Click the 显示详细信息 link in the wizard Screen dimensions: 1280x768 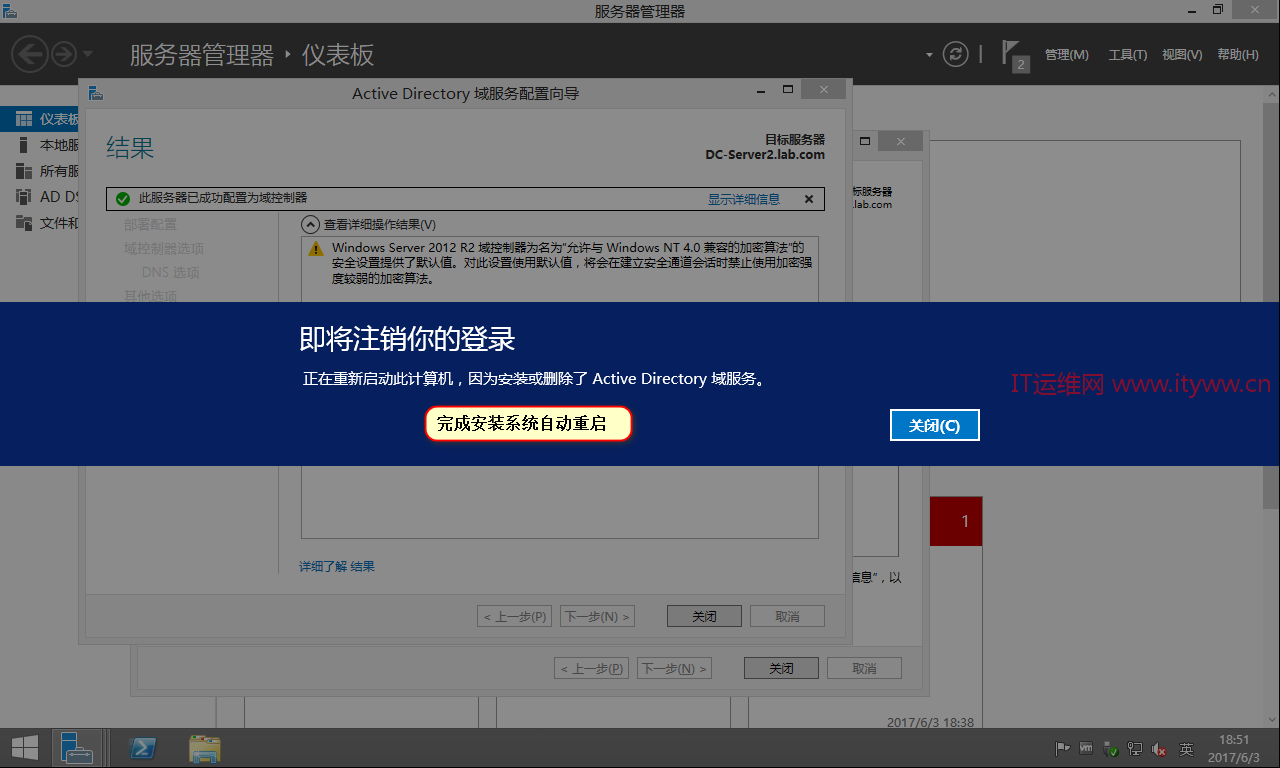click(x=744, y=199)
